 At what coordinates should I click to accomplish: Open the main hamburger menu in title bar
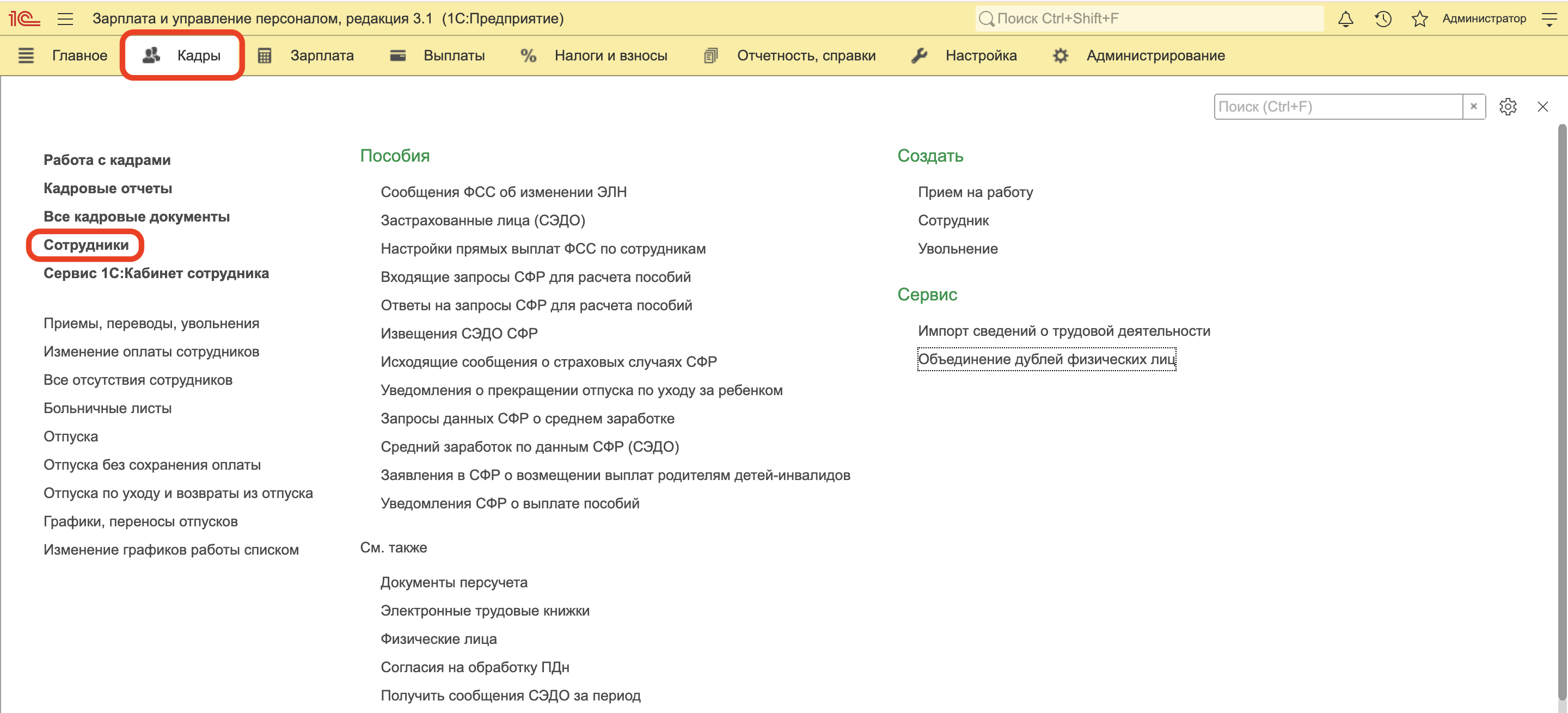click(65, 19)
